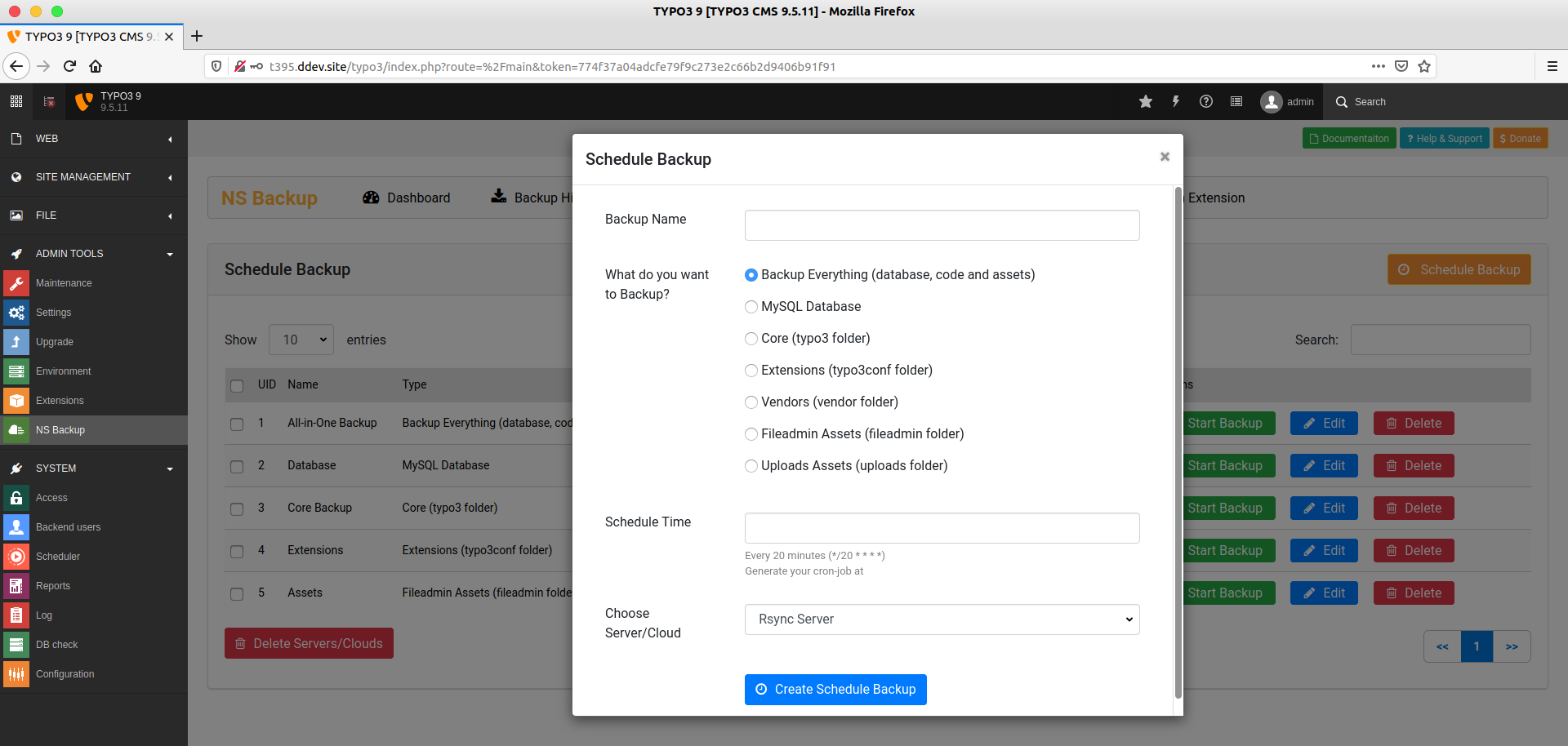Open the Show entries count dropdown
Viewport: 1568px width, 746px height.
[x=301, y=340]
